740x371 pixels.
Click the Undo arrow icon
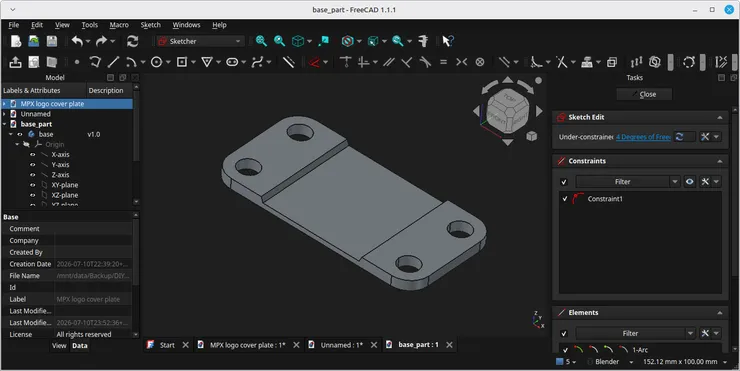pos(77,41)
